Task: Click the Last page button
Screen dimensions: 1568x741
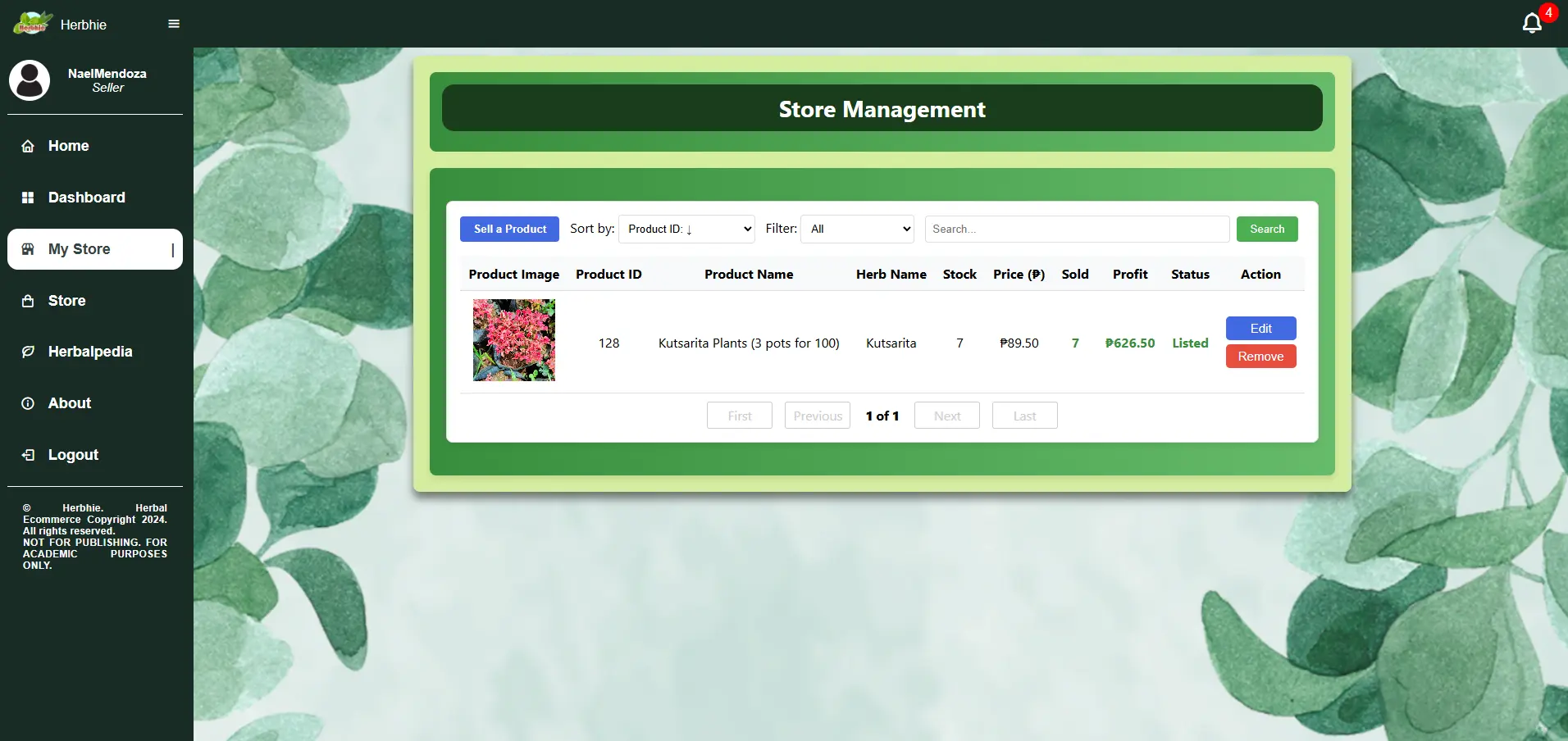Action: click(x=1025, y=416)
